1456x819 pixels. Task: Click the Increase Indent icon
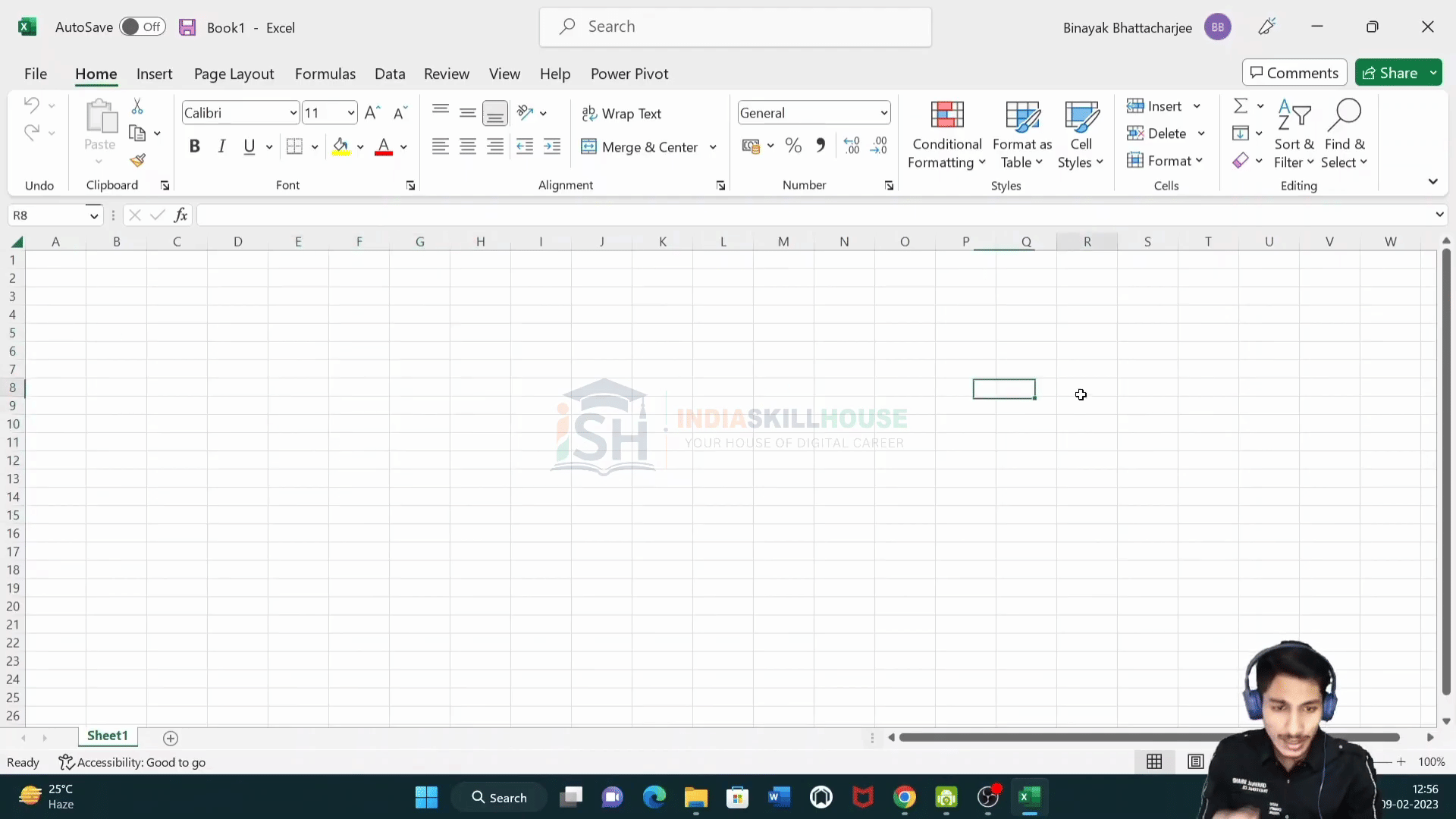(x=552, y=146)
